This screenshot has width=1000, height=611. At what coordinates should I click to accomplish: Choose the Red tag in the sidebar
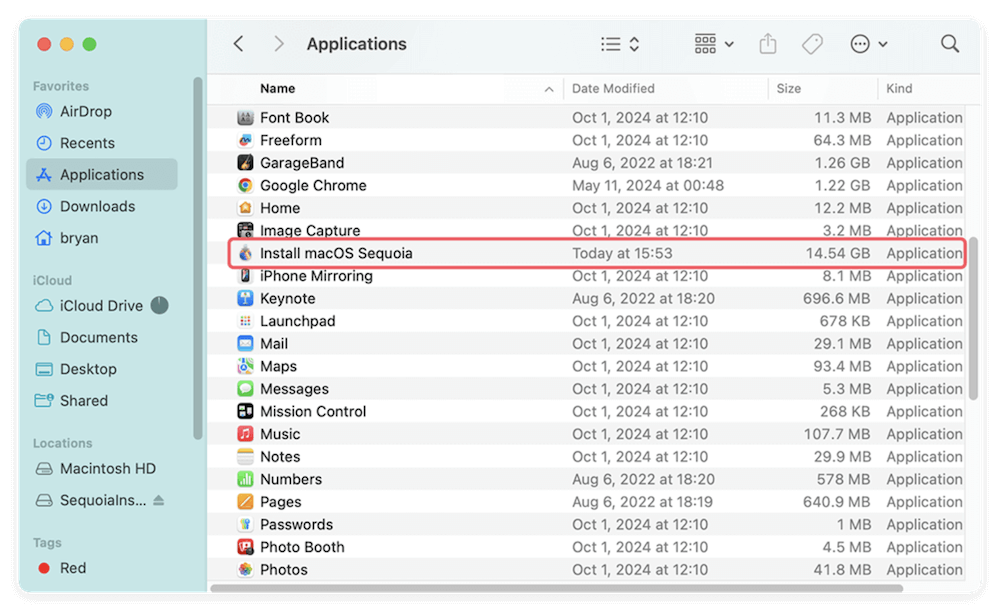point(72,568)
